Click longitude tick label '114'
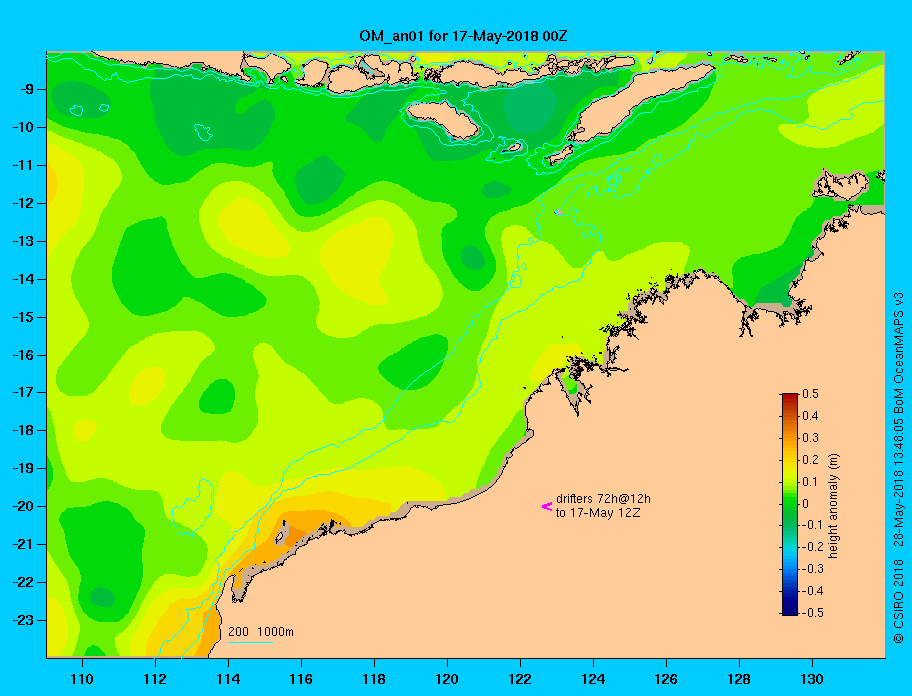912x696 pixels. [228, 679]
